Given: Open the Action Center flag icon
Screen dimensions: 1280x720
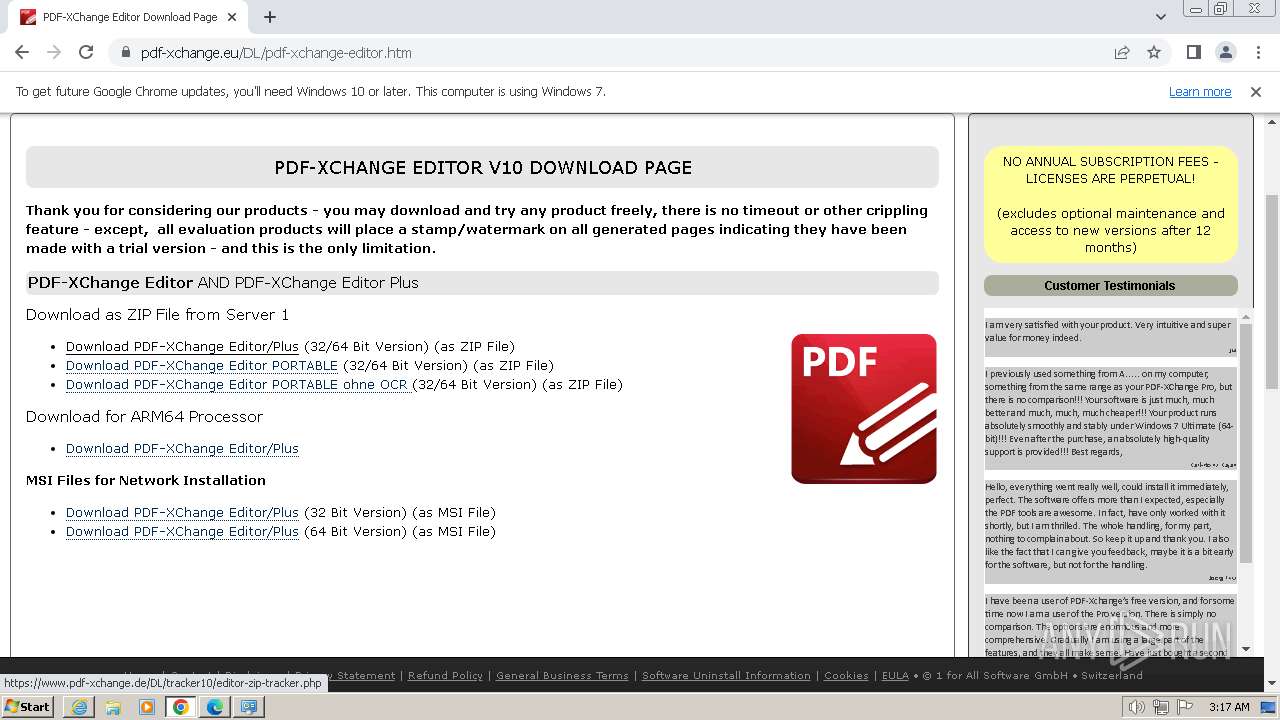Looking at the screenshot, I should coord(1185,707).
